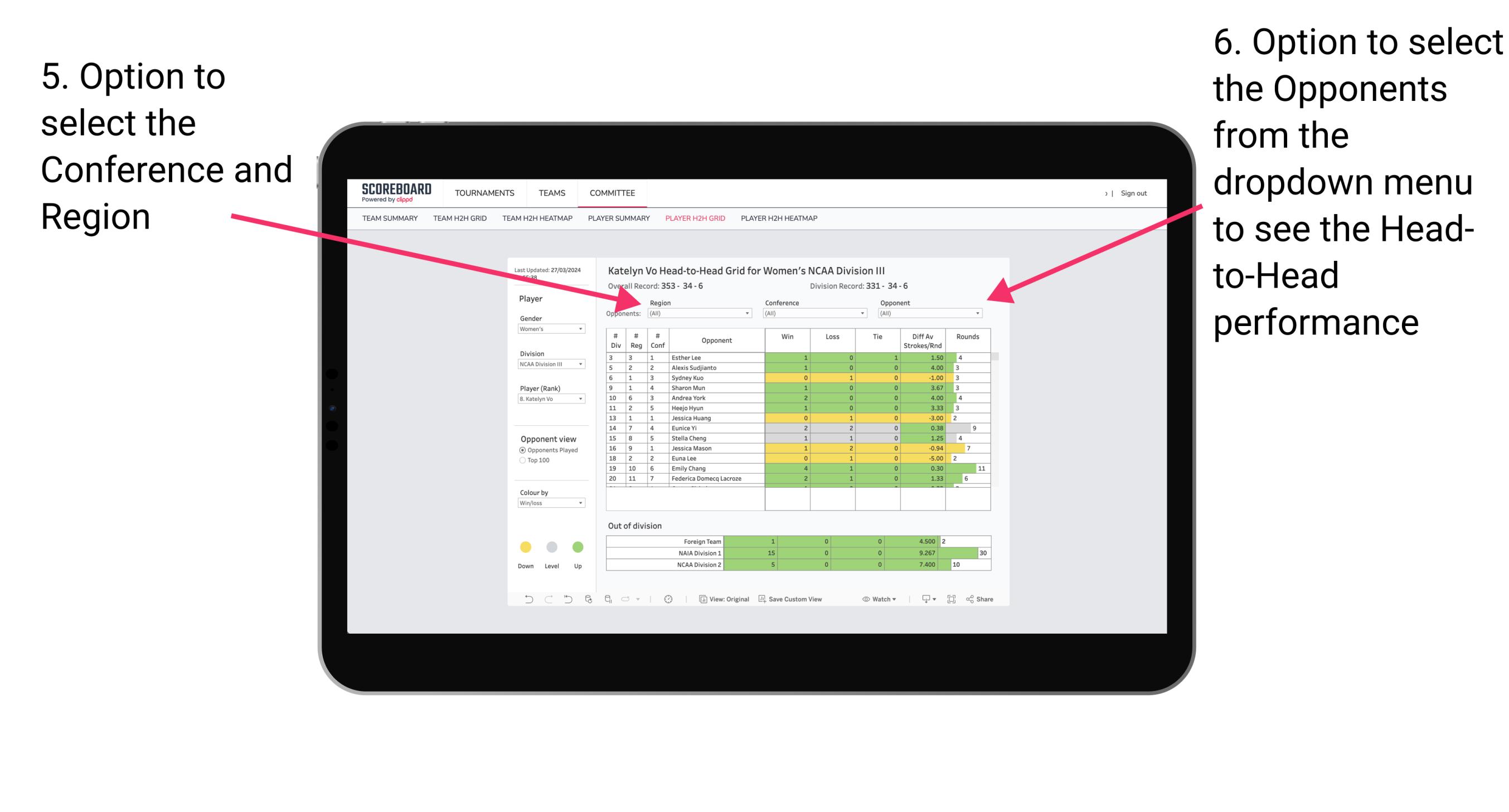This screenshot has width=1509, height=812.
Task: Select Down colour swatch indicator
Action: click(x=525, y=547)
